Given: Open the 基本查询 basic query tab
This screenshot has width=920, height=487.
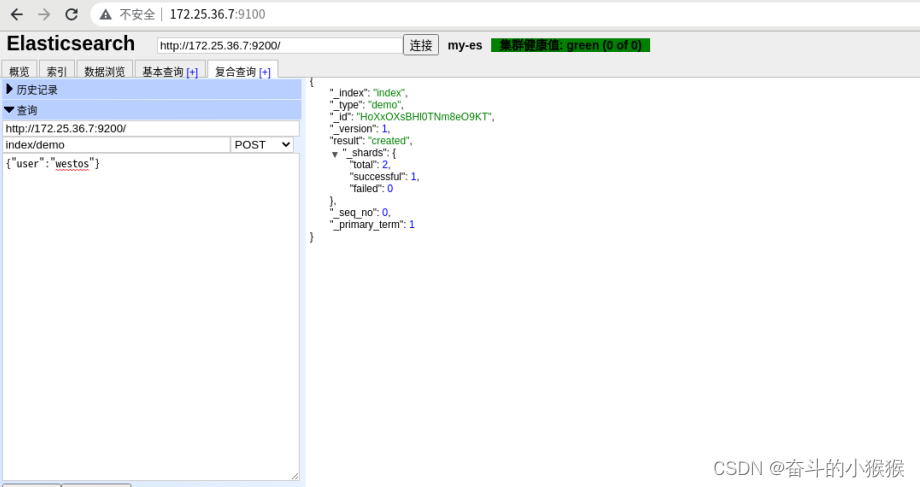Looking at the screenshot, I should click(163, 71).
